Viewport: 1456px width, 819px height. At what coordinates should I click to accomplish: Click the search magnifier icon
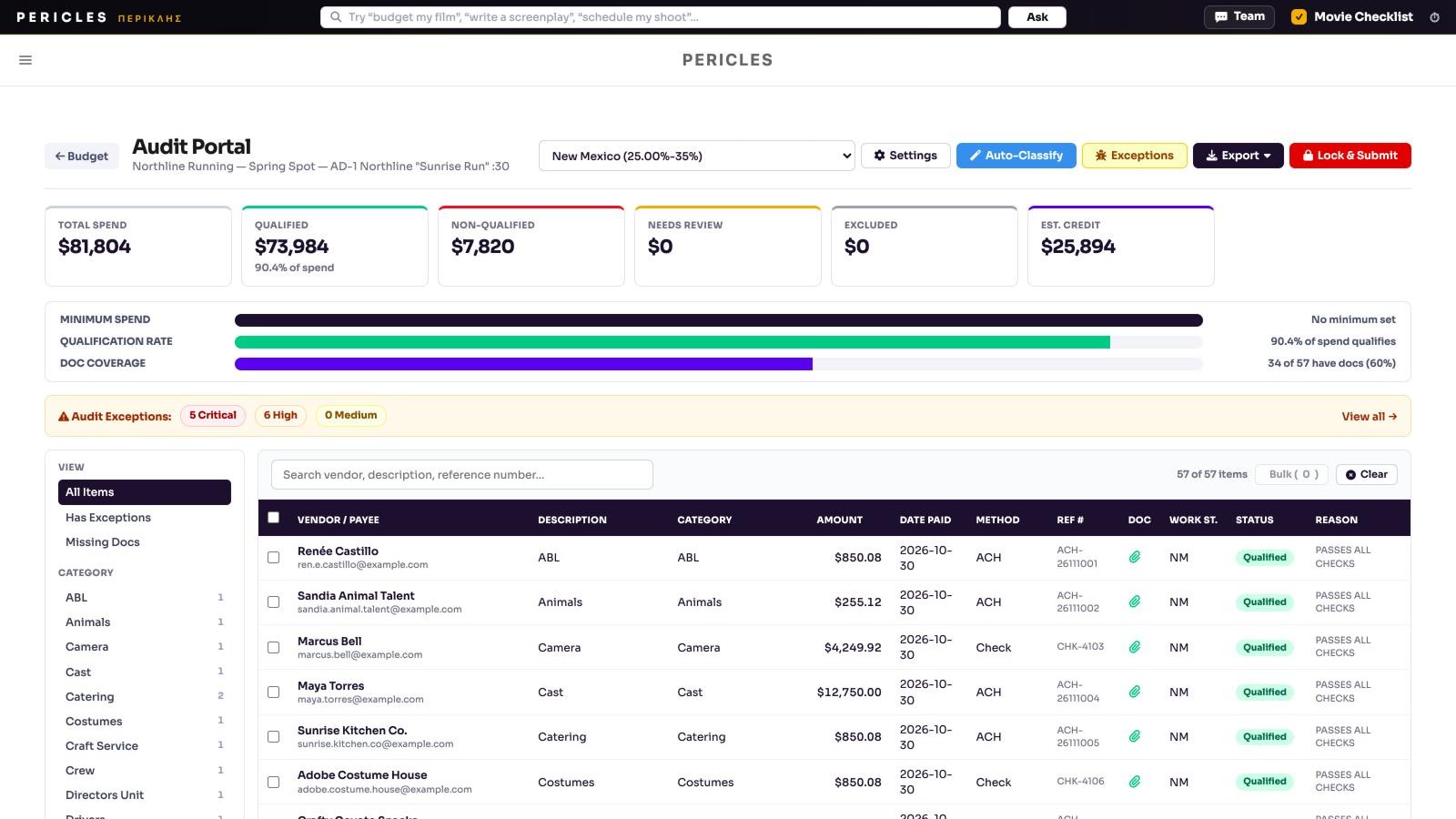336,17
